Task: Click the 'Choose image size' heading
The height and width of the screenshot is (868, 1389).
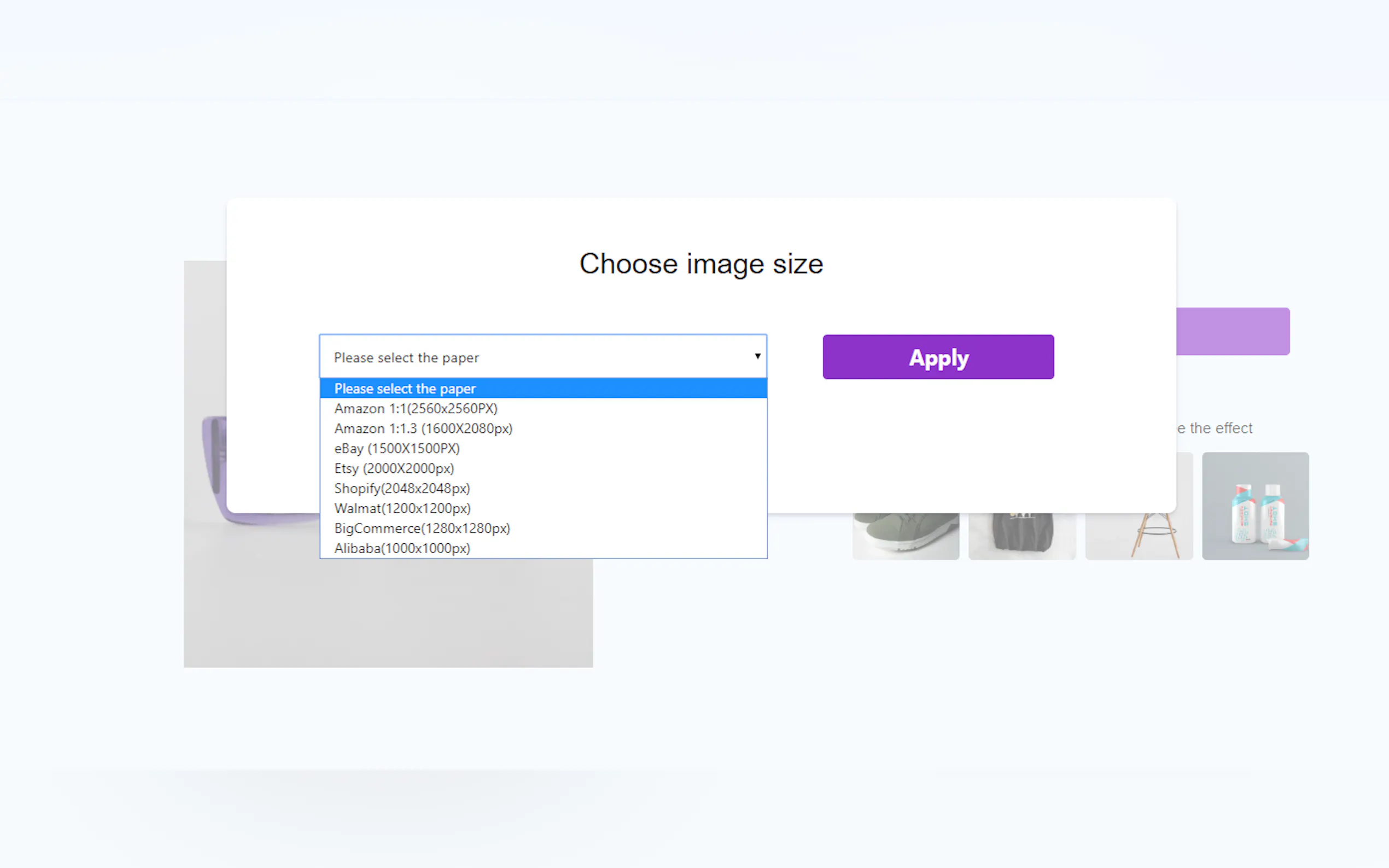Action: pyautogui.click(x=701, y=264)
